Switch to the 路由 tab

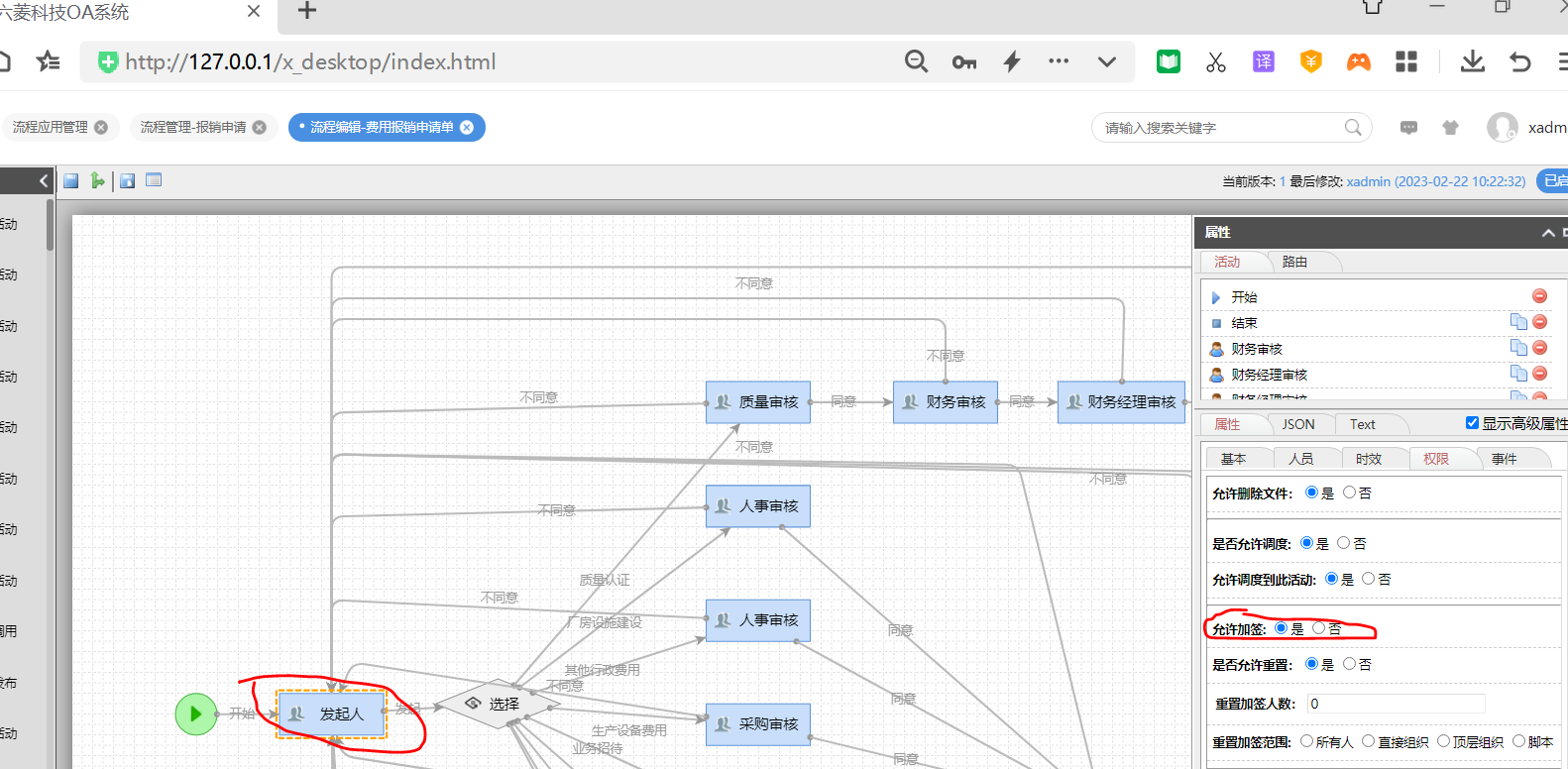1294,262
